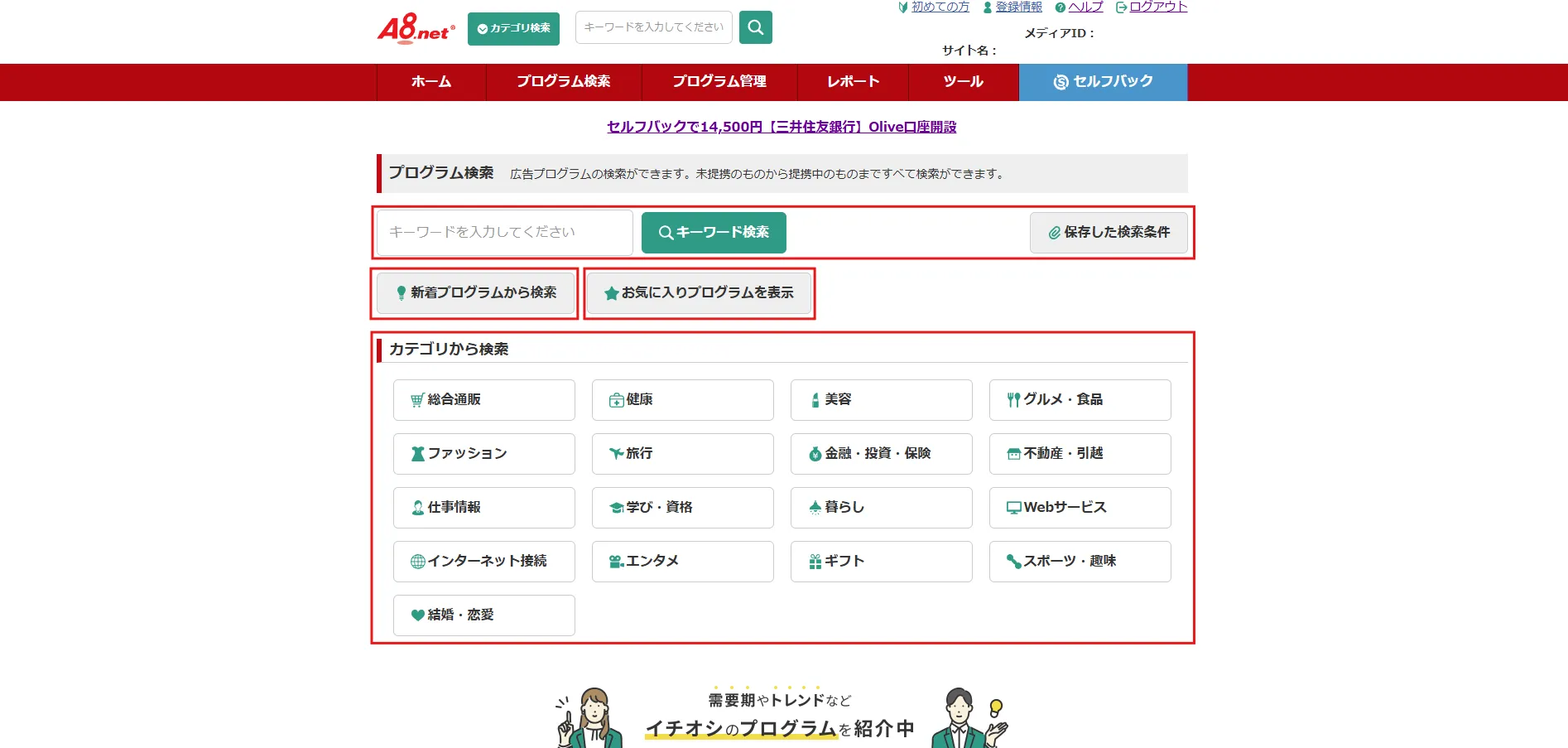Open the プログラム検索 menu tab
The height and width of the screenshot is (748, 1568).
[564, 82]
